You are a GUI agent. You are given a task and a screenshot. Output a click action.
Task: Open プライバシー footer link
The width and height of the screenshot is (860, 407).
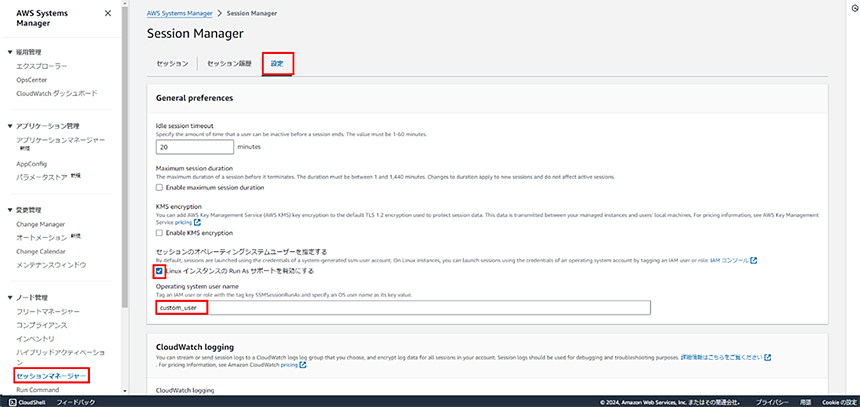click(x=773, y=402)
